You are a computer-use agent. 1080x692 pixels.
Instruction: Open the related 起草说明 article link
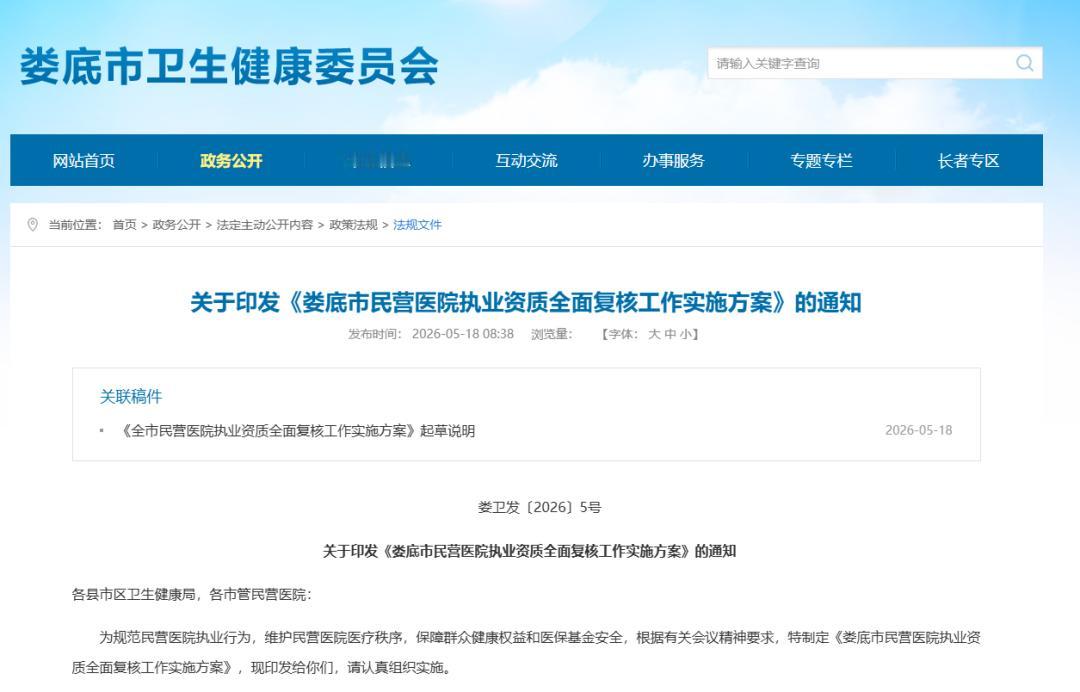click(297, 431)
